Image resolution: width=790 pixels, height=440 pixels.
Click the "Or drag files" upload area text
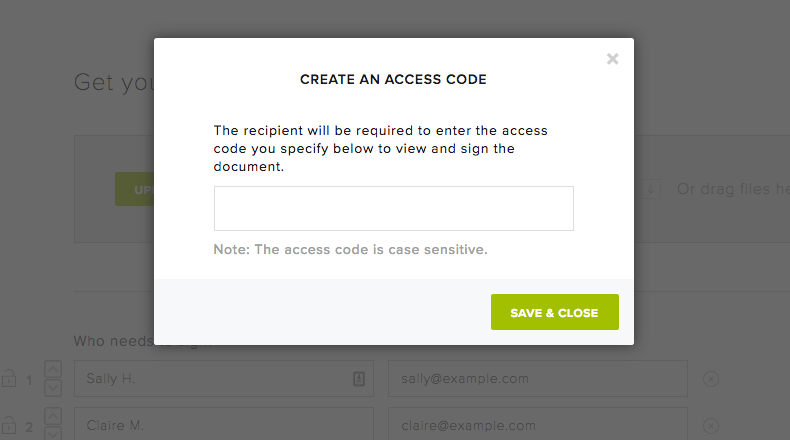(732, 188)
